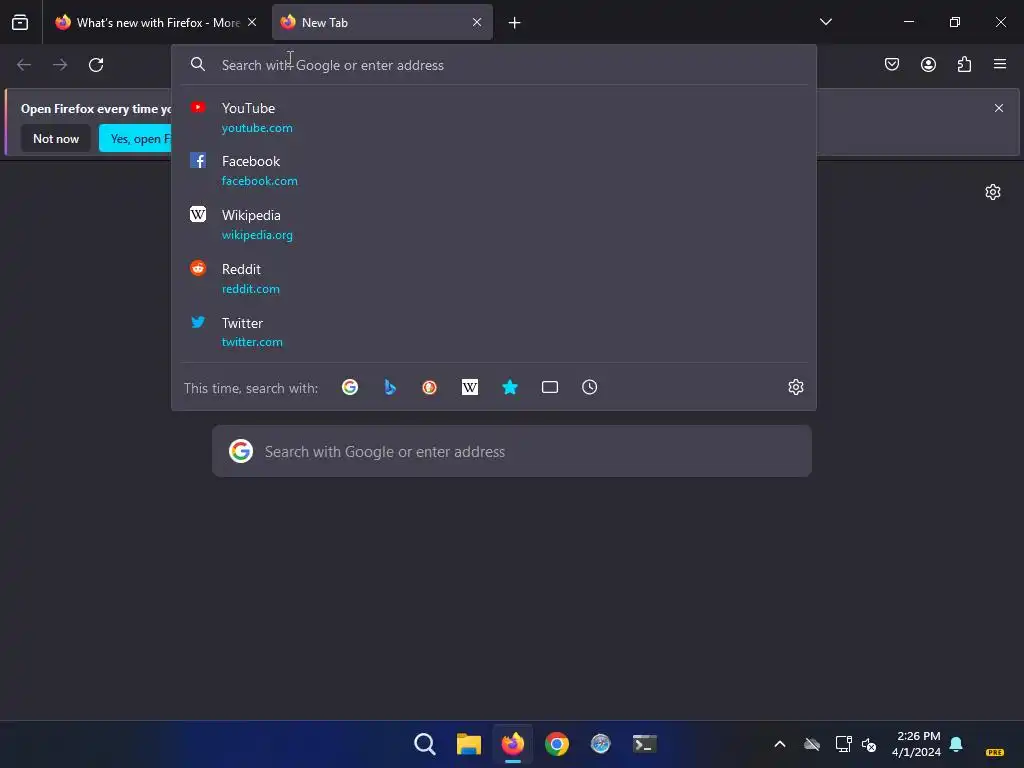Open the hamburger application menu

click(1000, 64)
